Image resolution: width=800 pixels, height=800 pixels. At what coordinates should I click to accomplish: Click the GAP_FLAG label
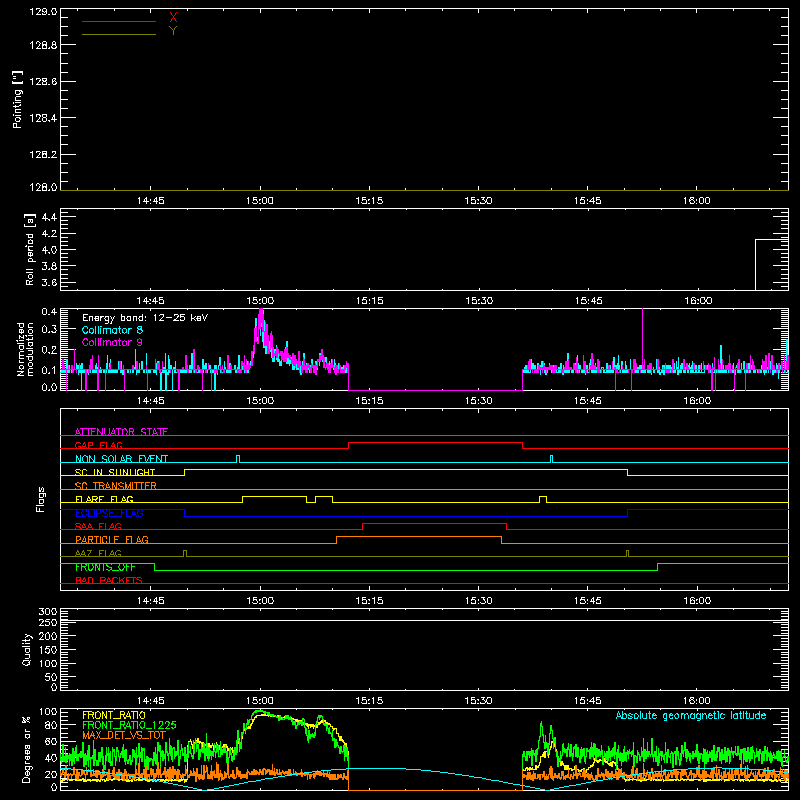click(98, 445)
